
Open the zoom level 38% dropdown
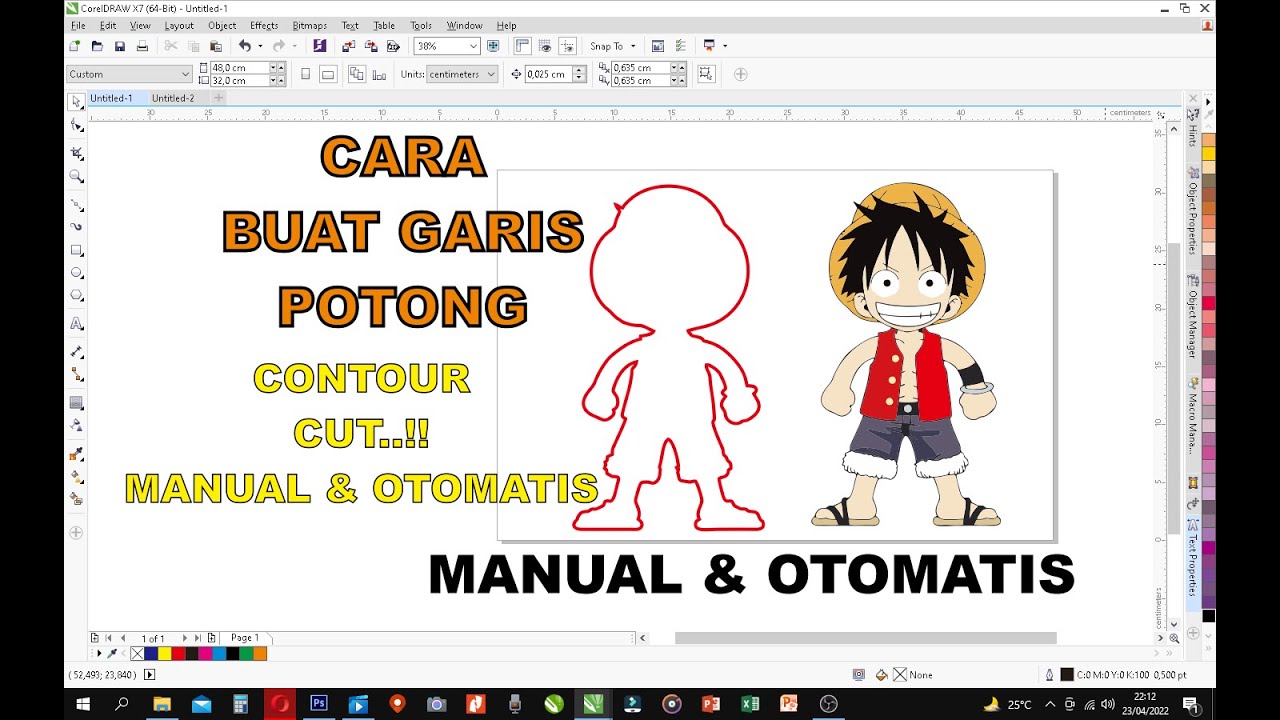(x=474, y=46)
